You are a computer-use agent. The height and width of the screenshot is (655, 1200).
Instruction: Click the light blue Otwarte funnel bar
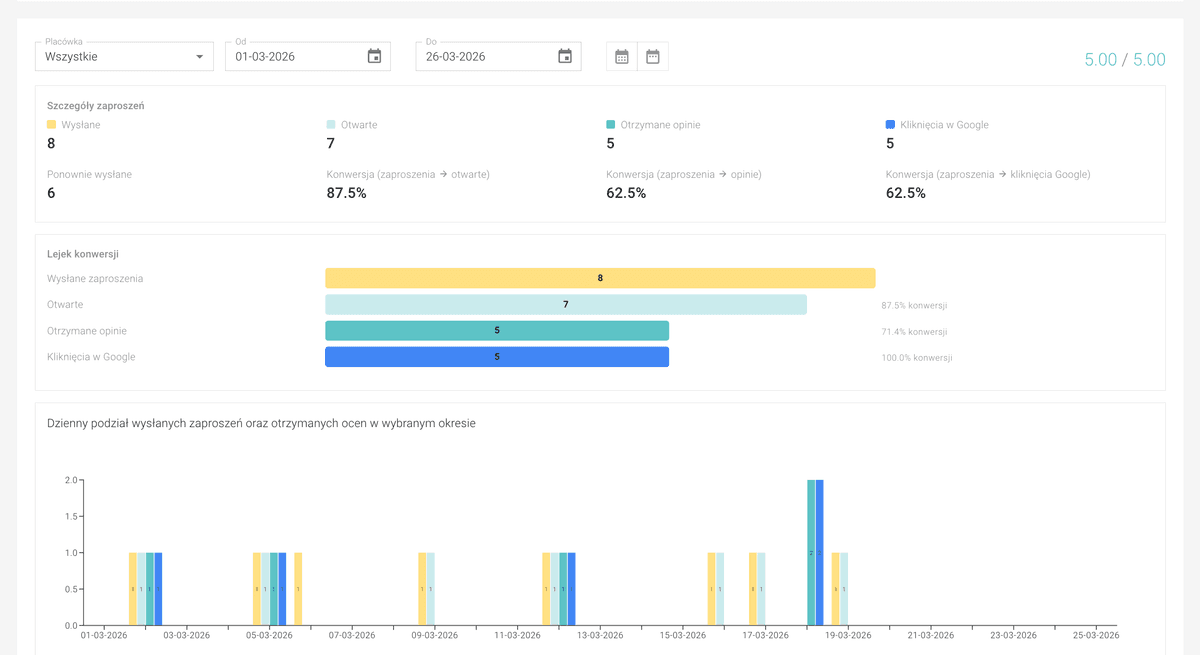click(565, 304)
